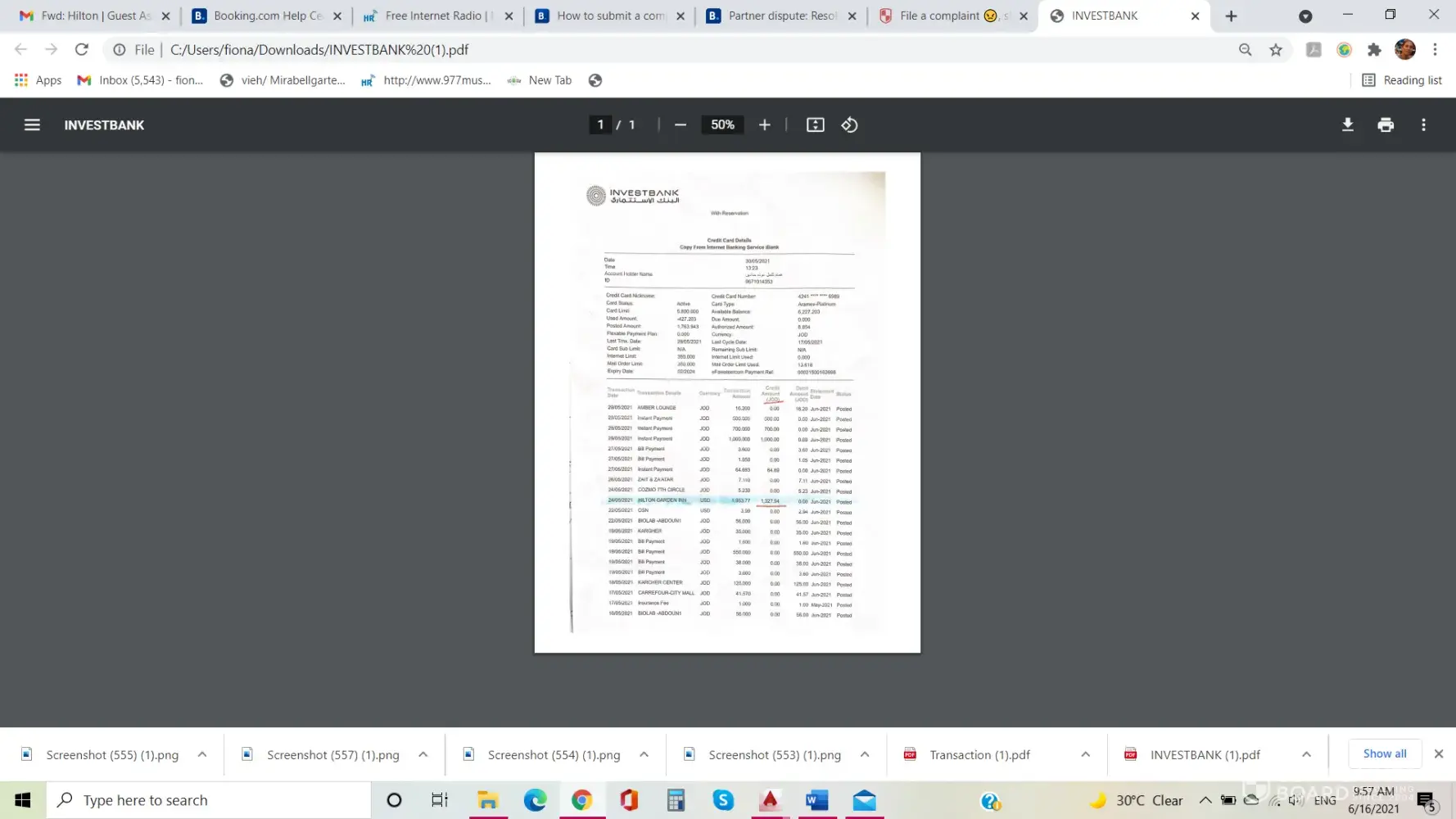Expand options for INVESTBANK (1).pdf download
This screenshot has height=819, width=1456.
(x=1306, y=754)
